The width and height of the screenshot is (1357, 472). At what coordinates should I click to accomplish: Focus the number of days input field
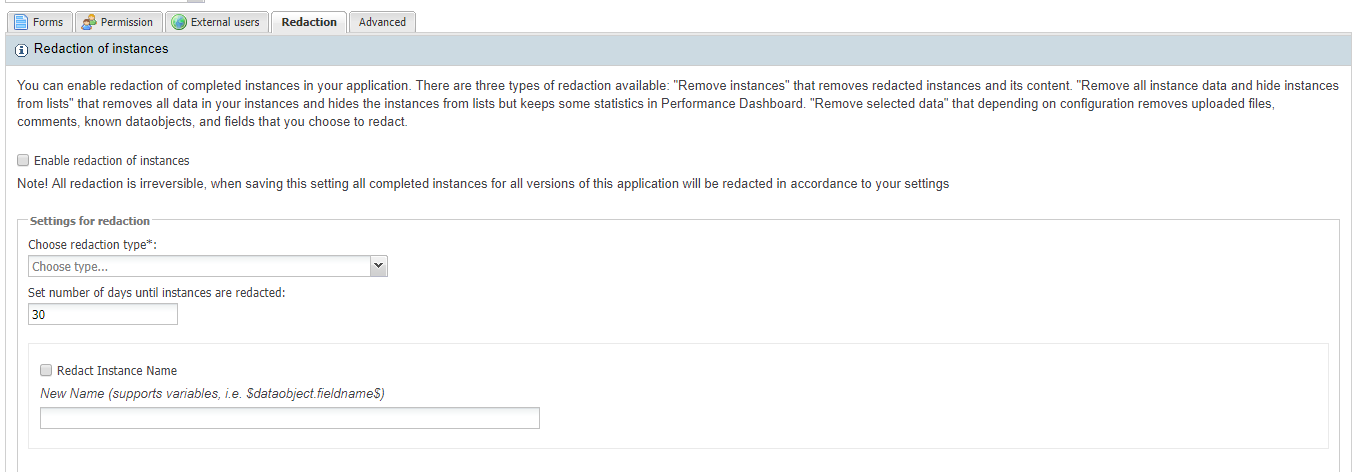103,315
